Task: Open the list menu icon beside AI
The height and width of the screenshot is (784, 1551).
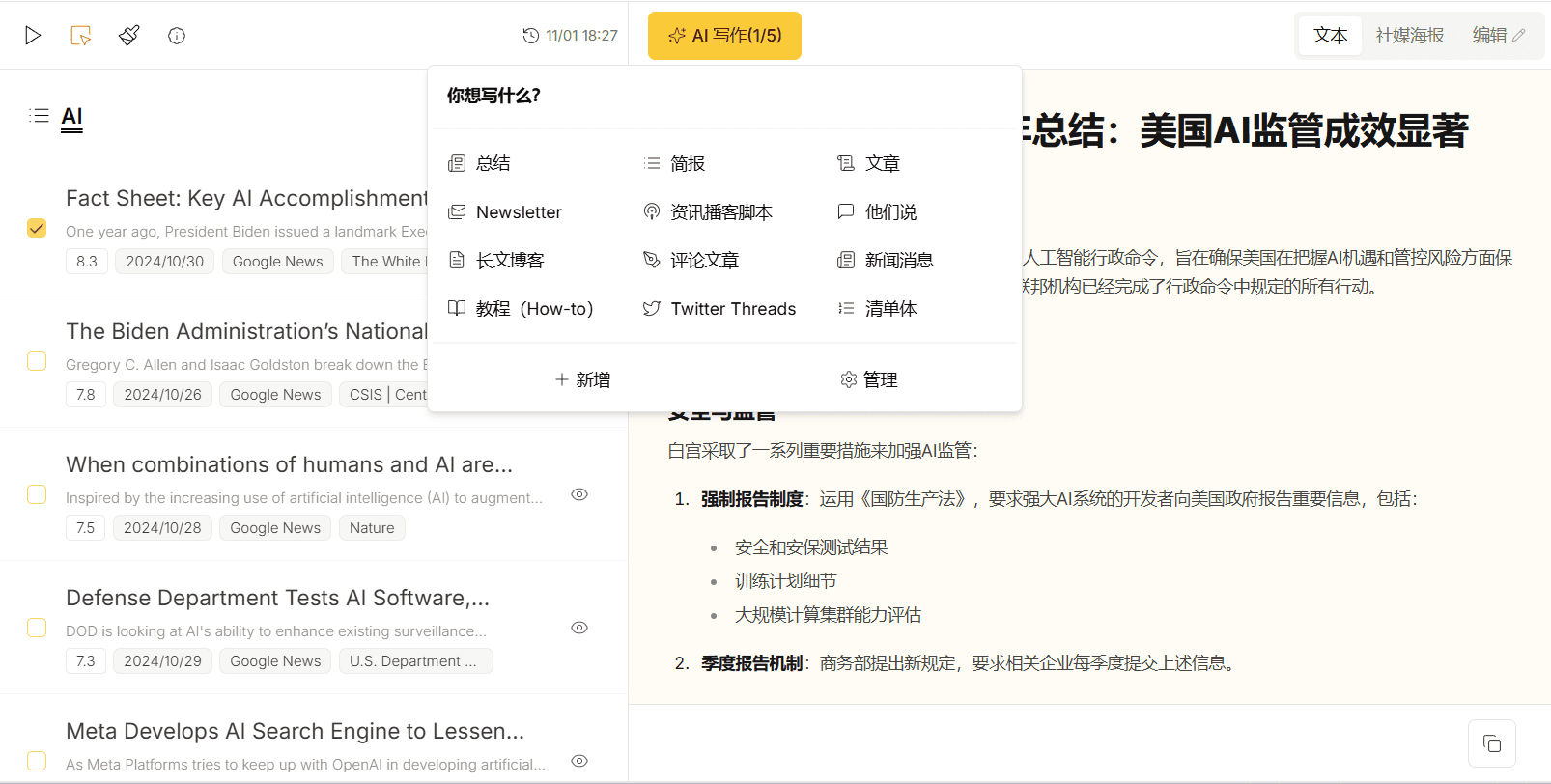Action: (39, 116)
